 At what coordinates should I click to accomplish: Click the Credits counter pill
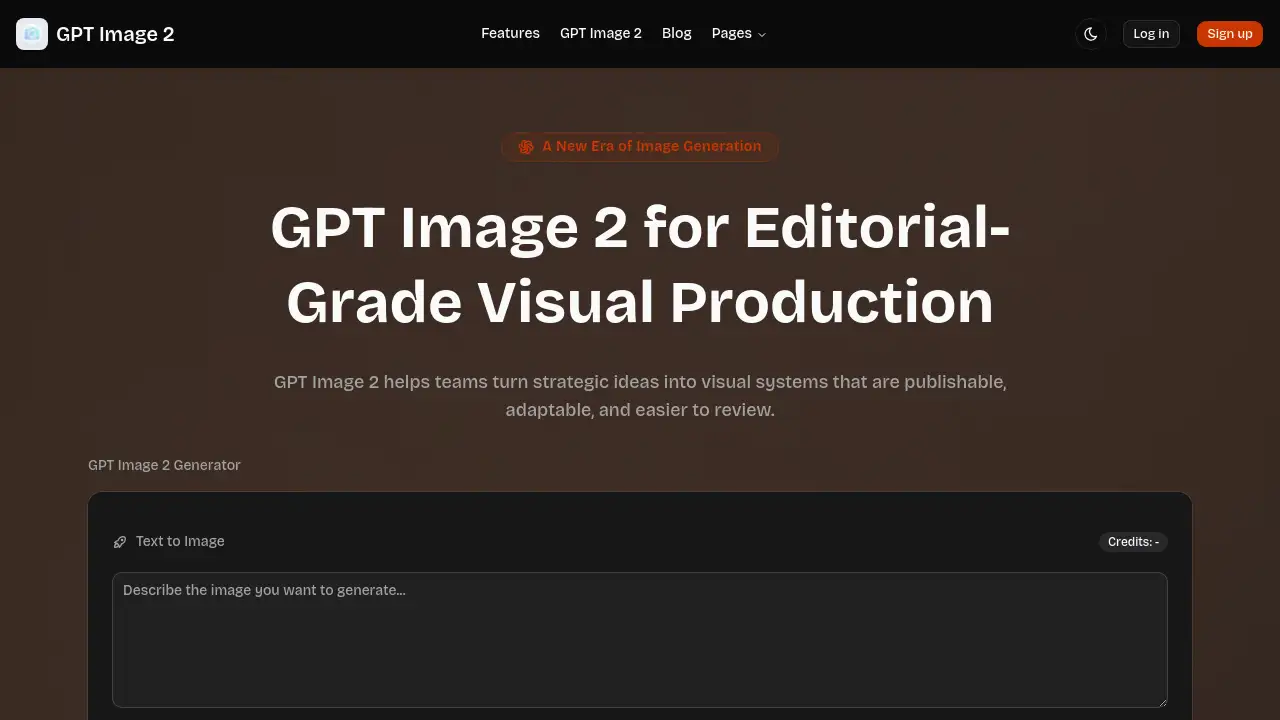point(1133,541)
